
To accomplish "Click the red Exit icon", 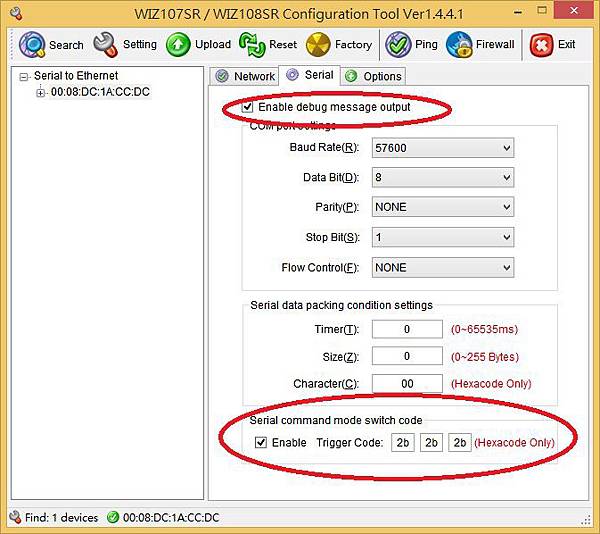I will 541,45.
